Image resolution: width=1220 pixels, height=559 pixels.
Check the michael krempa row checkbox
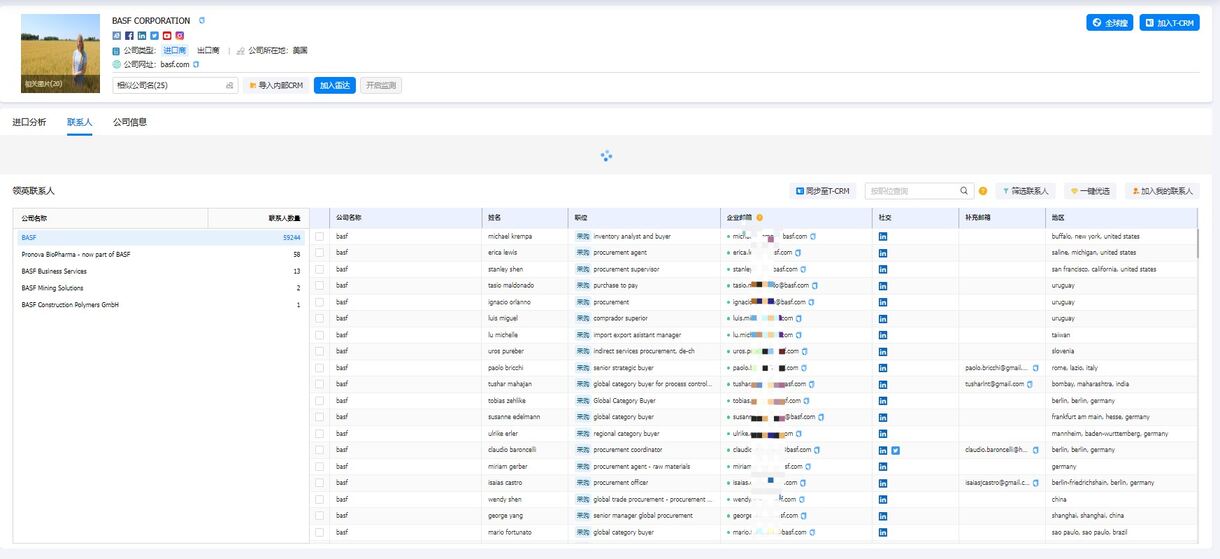click(x=320, y=236)
